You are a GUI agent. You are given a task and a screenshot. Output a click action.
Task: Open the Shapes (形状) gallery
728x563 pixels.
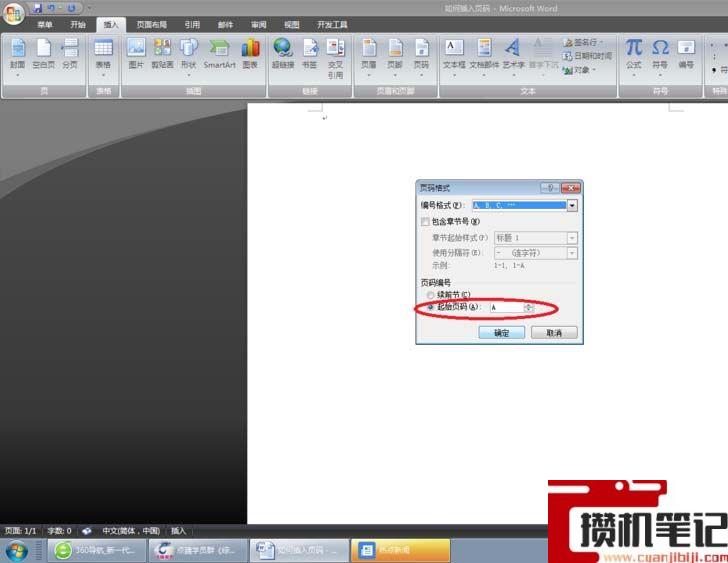[188, 57]
